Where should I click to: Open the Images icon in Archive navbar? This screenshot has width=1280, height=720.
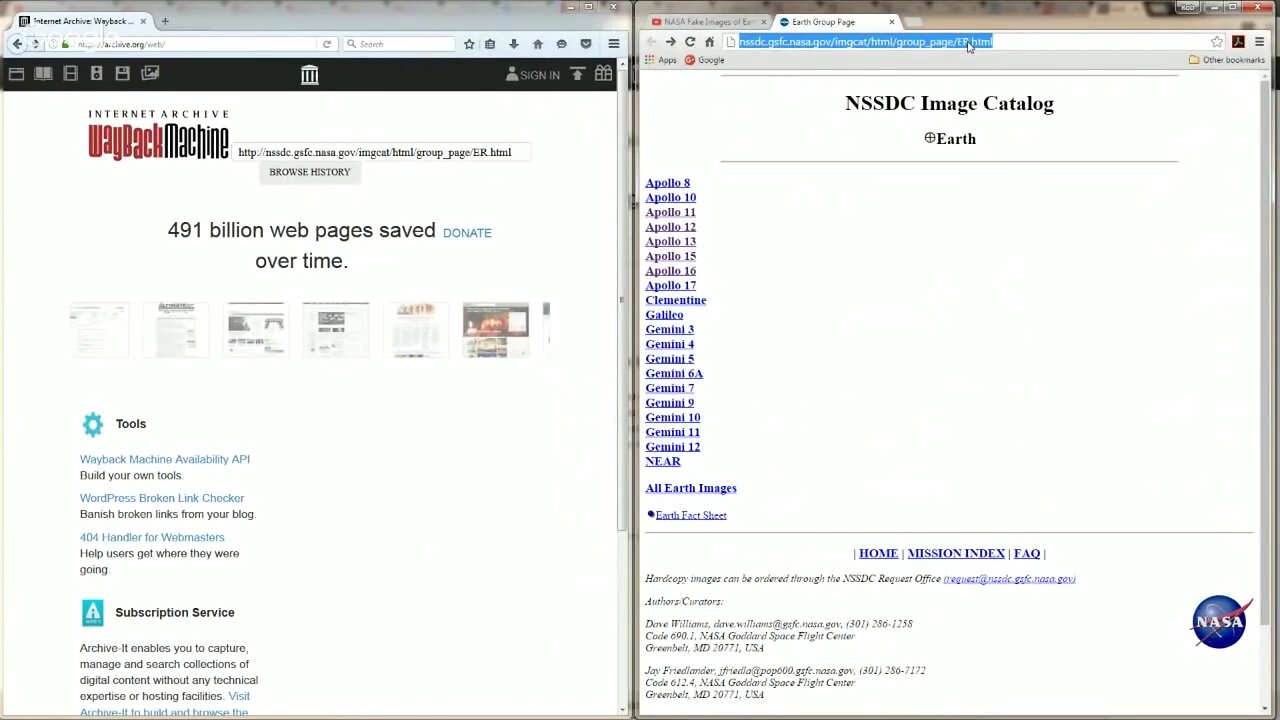[150, 73]
